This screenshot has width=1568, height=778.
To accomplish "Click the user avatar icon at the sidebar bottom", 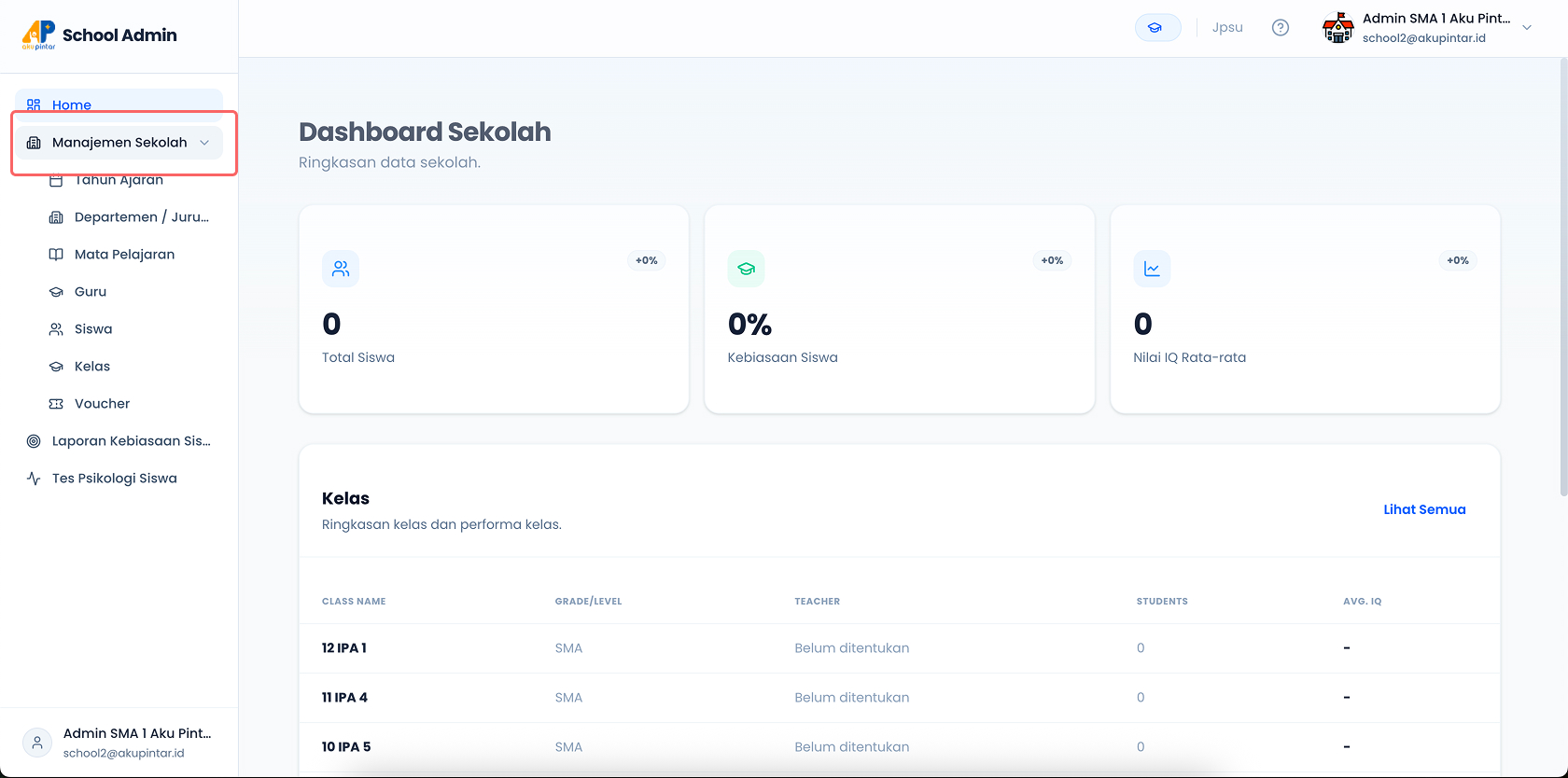I will click(37, 743).
